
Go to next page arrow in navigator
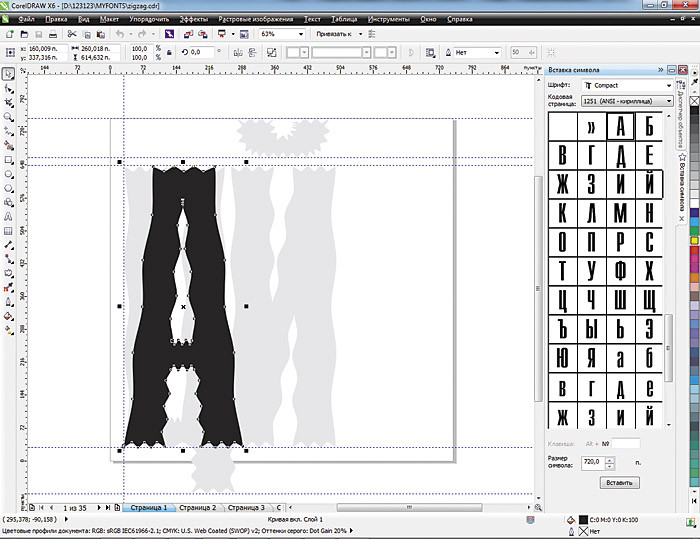pyautogui.click(x=99, y=508)
